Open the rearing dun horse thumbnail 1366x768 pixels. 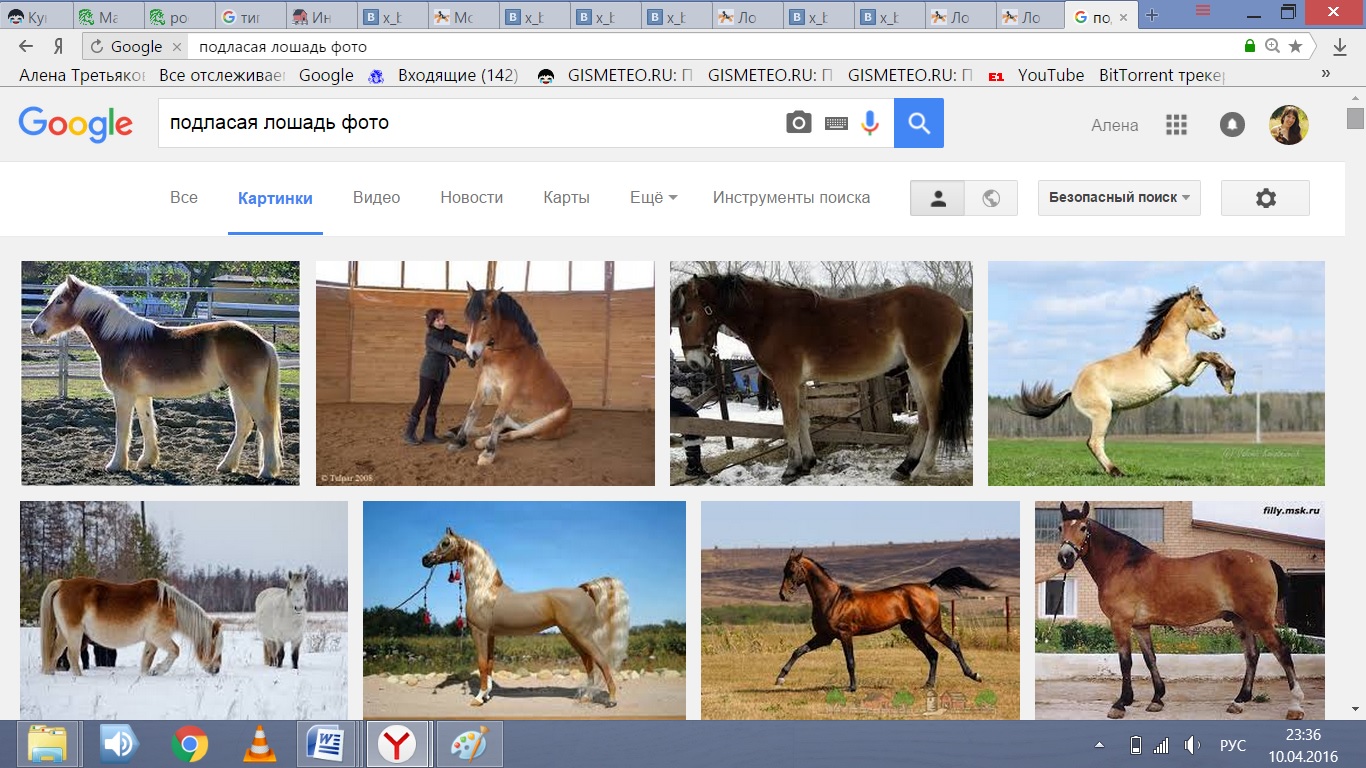[1156, 373]
